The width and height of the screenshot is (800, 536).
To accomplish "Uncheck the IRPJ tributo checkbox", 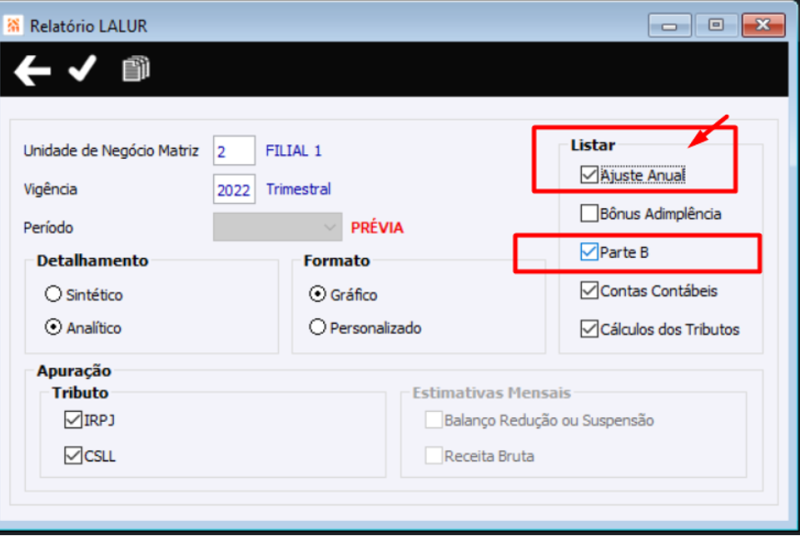I will [73, 420].
